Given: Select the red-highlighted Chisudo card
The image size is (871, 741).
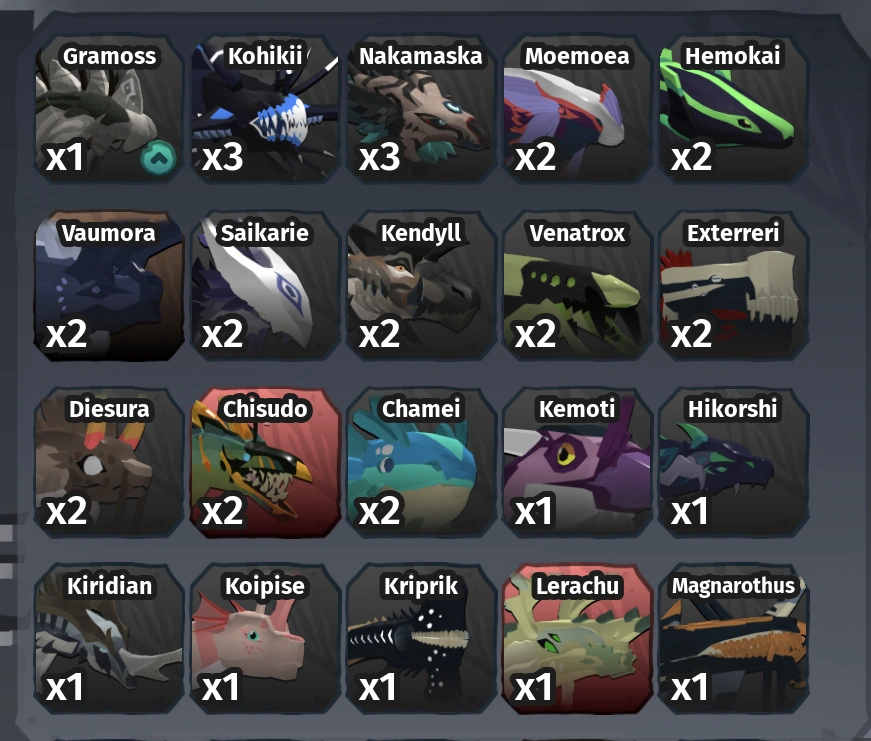Looking at the screenshot, I should pyautogui.click(x=265, y=462).
